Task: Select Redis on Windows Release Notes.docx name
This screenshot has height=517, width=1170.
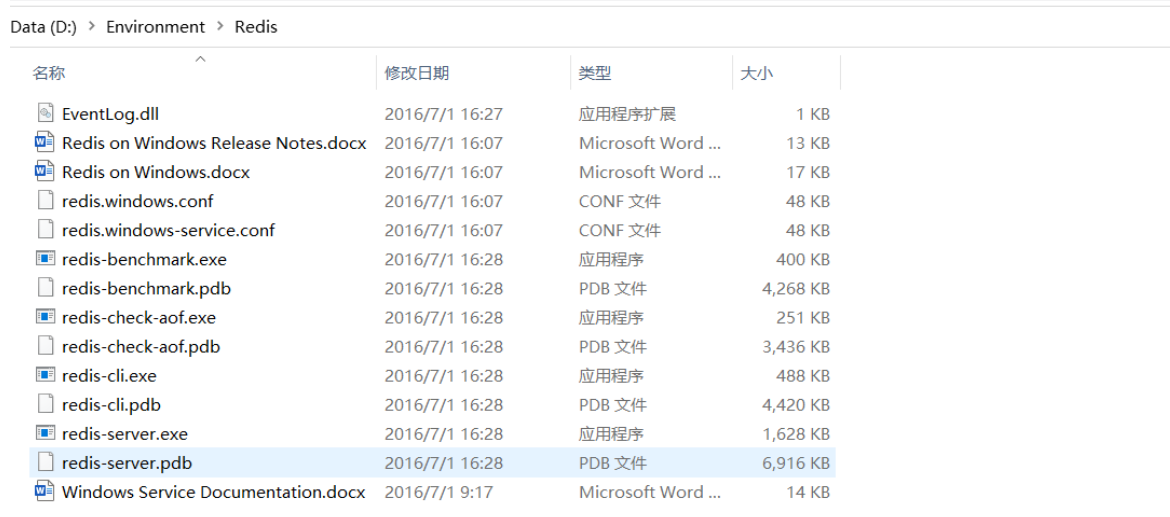Action: click(214, 143)
